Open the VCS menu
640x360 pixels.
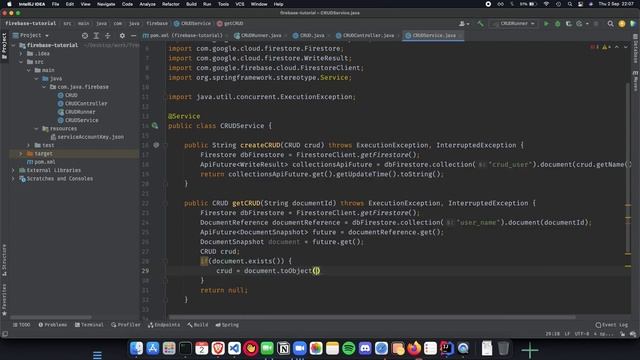(240, 4)
